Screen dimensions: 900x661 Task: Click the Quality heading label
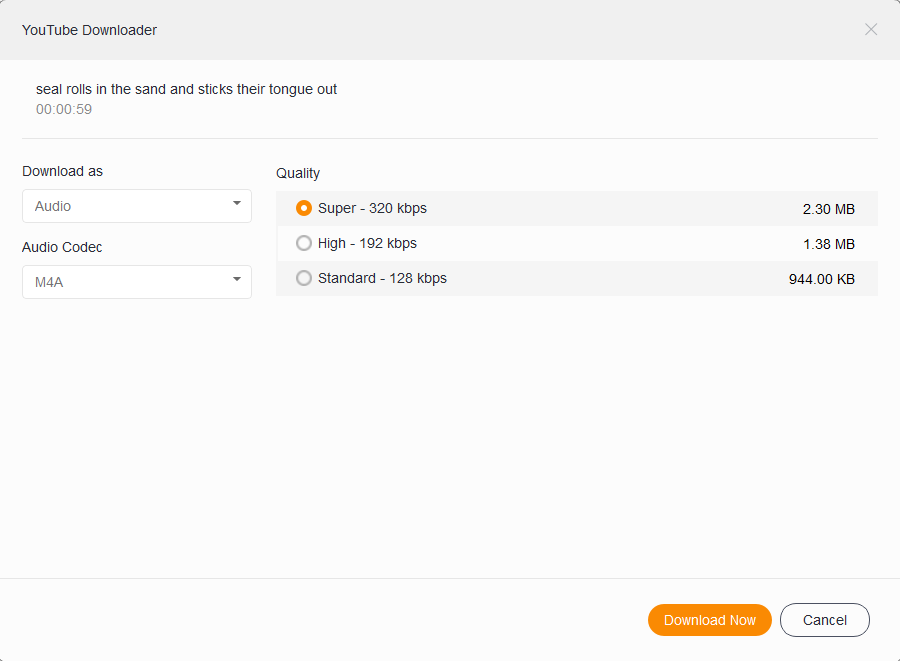click(x=298, y=173)
